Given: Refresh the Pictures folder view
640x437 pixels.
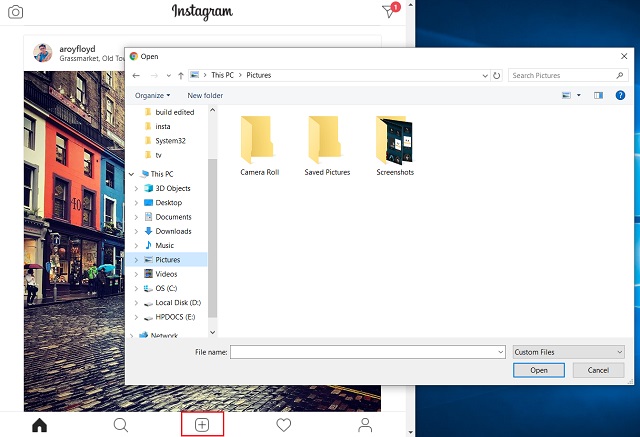Looking at the screenshot, I should click(x=496, y=75).
